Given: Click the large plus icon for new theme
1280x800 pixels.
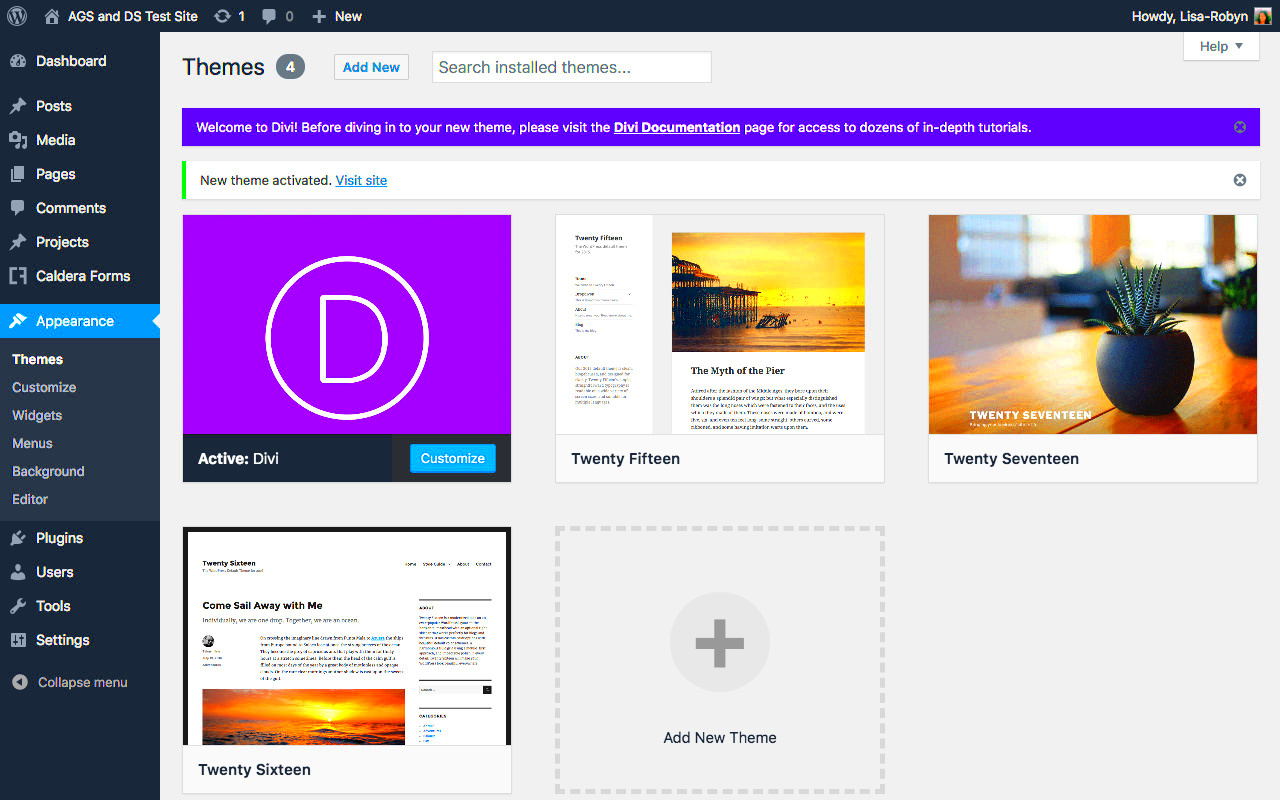Looking at the screenshot, I should coord(720,643).
